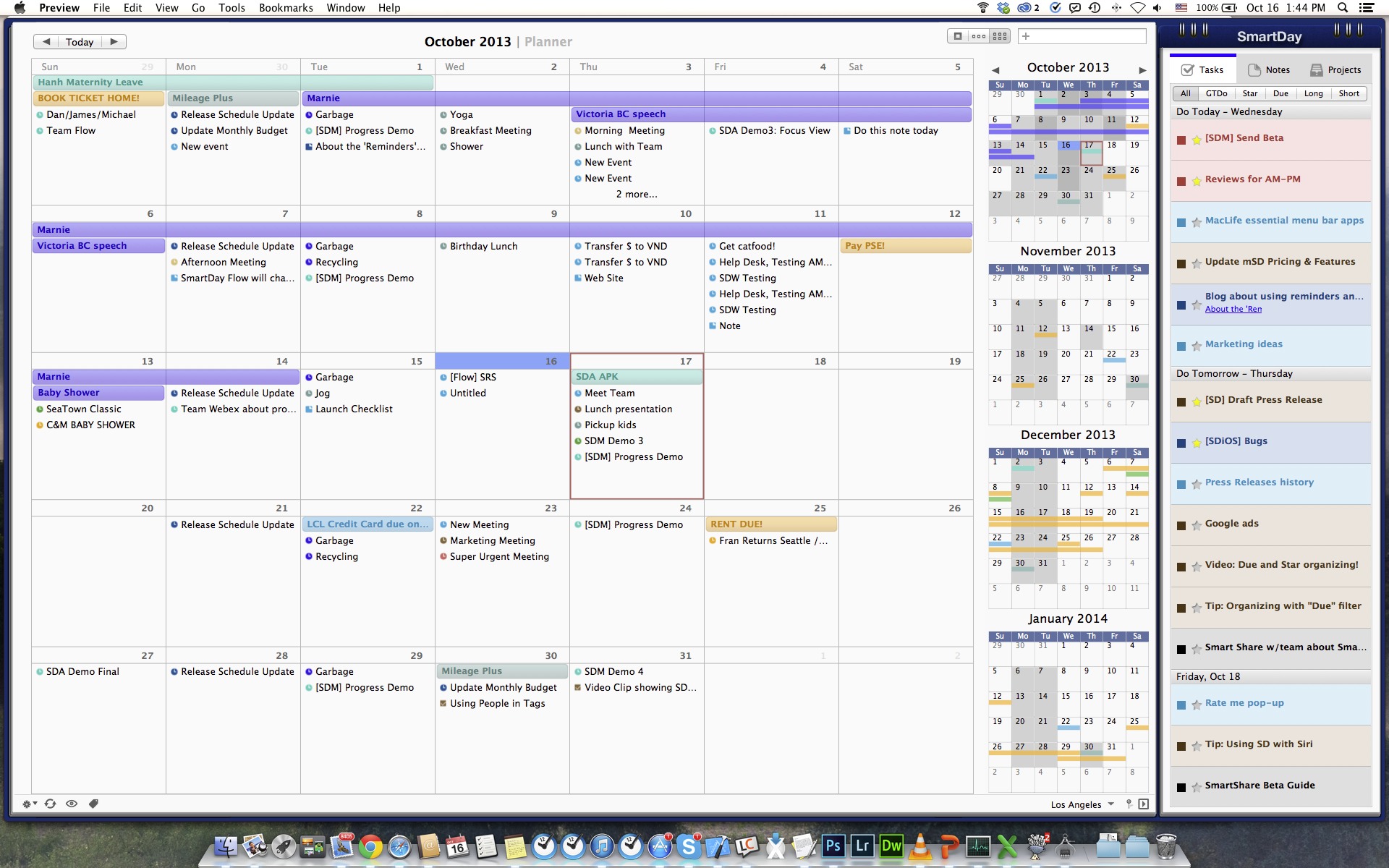The width and height of the screenshot is (1389, 868).
Task: Open the View menu
Action: click(166, 8)
